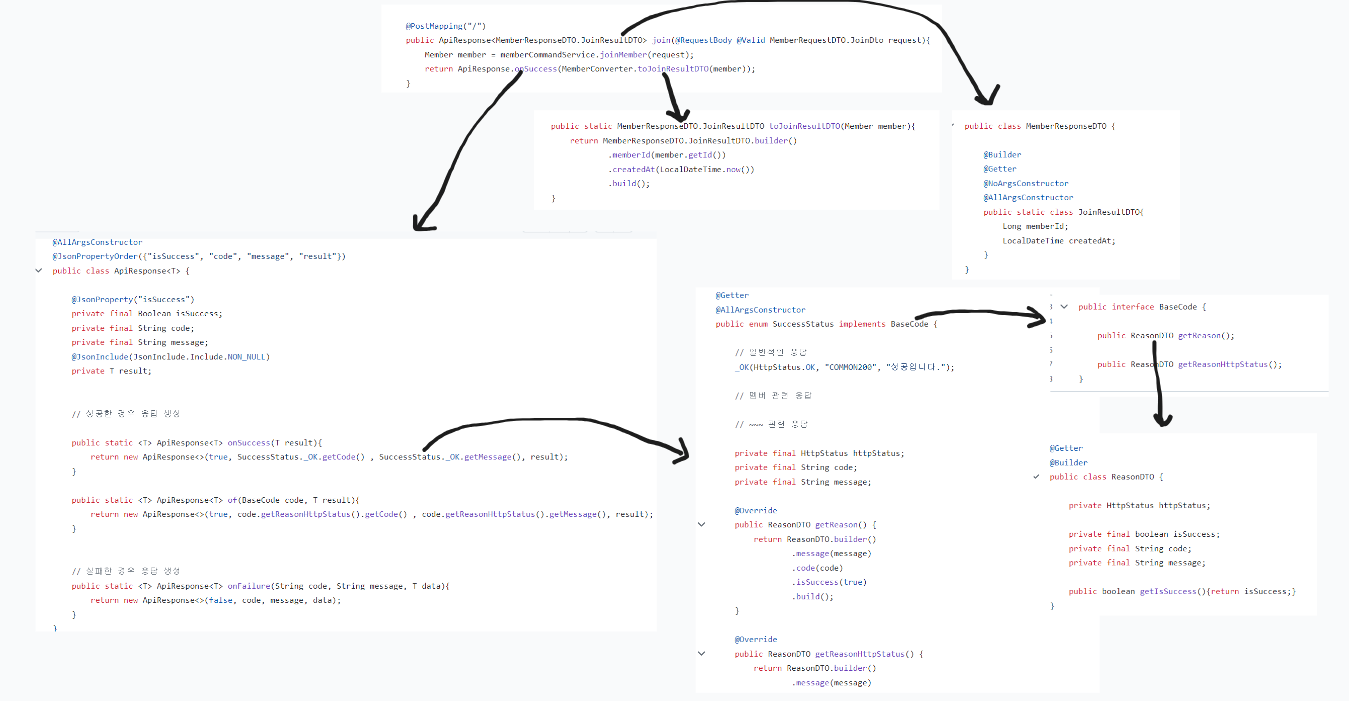
Task: Click the .createdAt(LocalDateTime.now()) line
Action: click(681, 170)
